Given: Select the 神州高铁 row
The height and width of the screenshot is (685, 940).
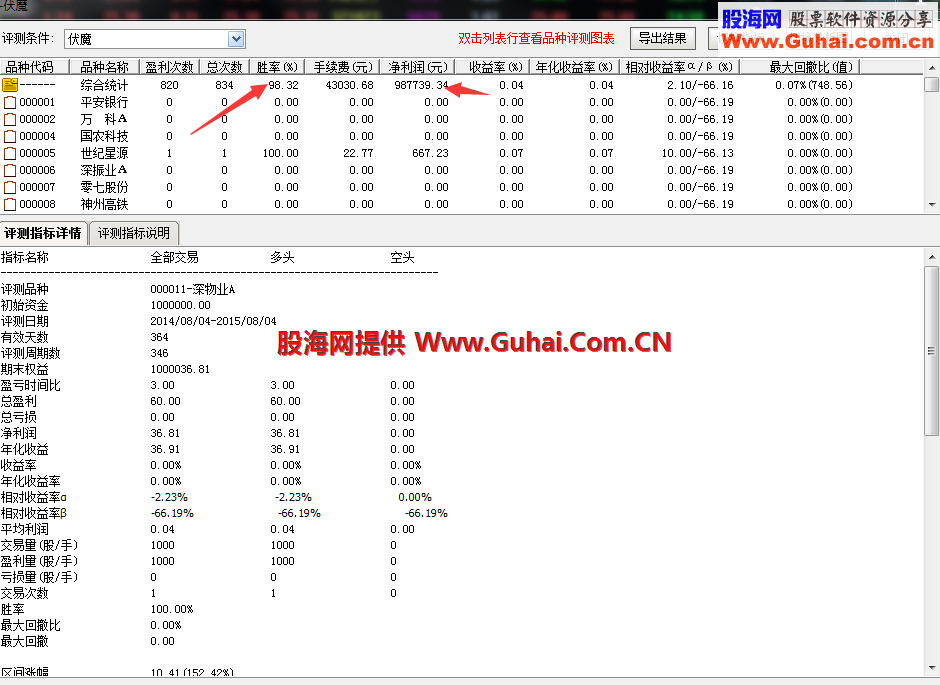Looking at the screenshot, I should click(x=462, y=204).
